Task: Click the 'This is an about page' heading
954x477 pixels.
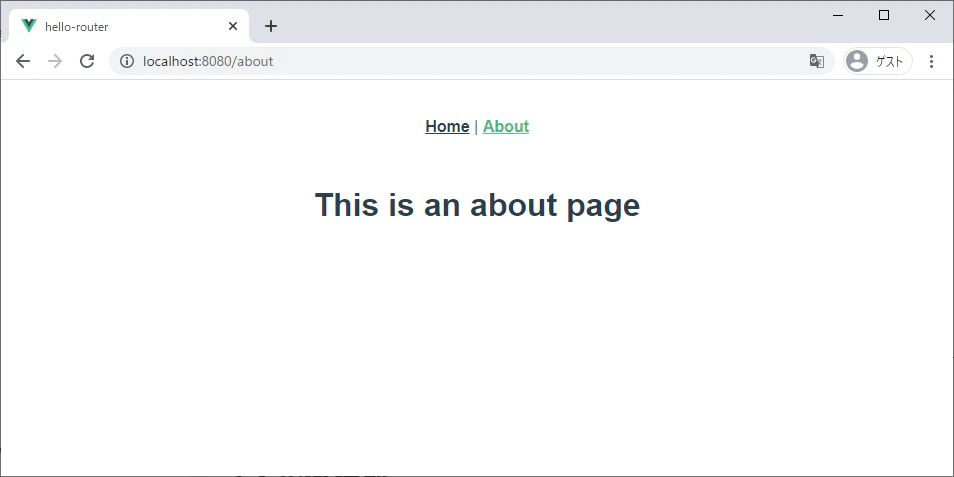Action: 477,205
